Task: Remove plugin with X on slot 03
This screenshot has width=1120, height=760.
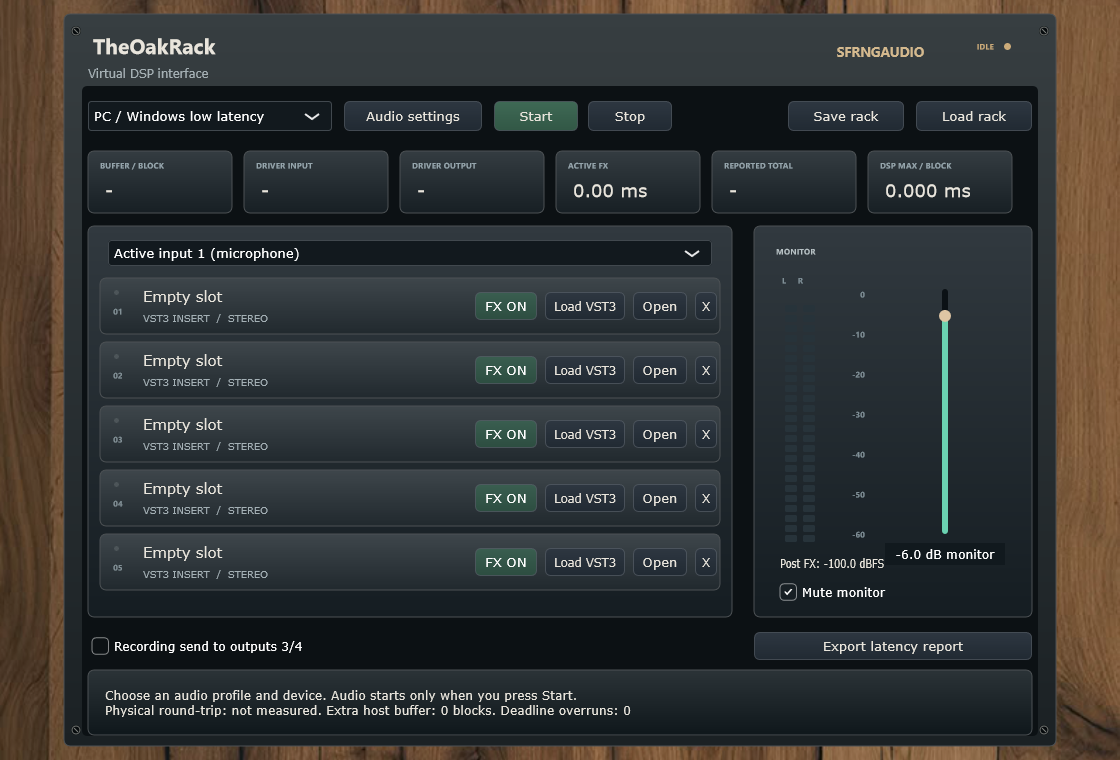Action: point(706,434)
